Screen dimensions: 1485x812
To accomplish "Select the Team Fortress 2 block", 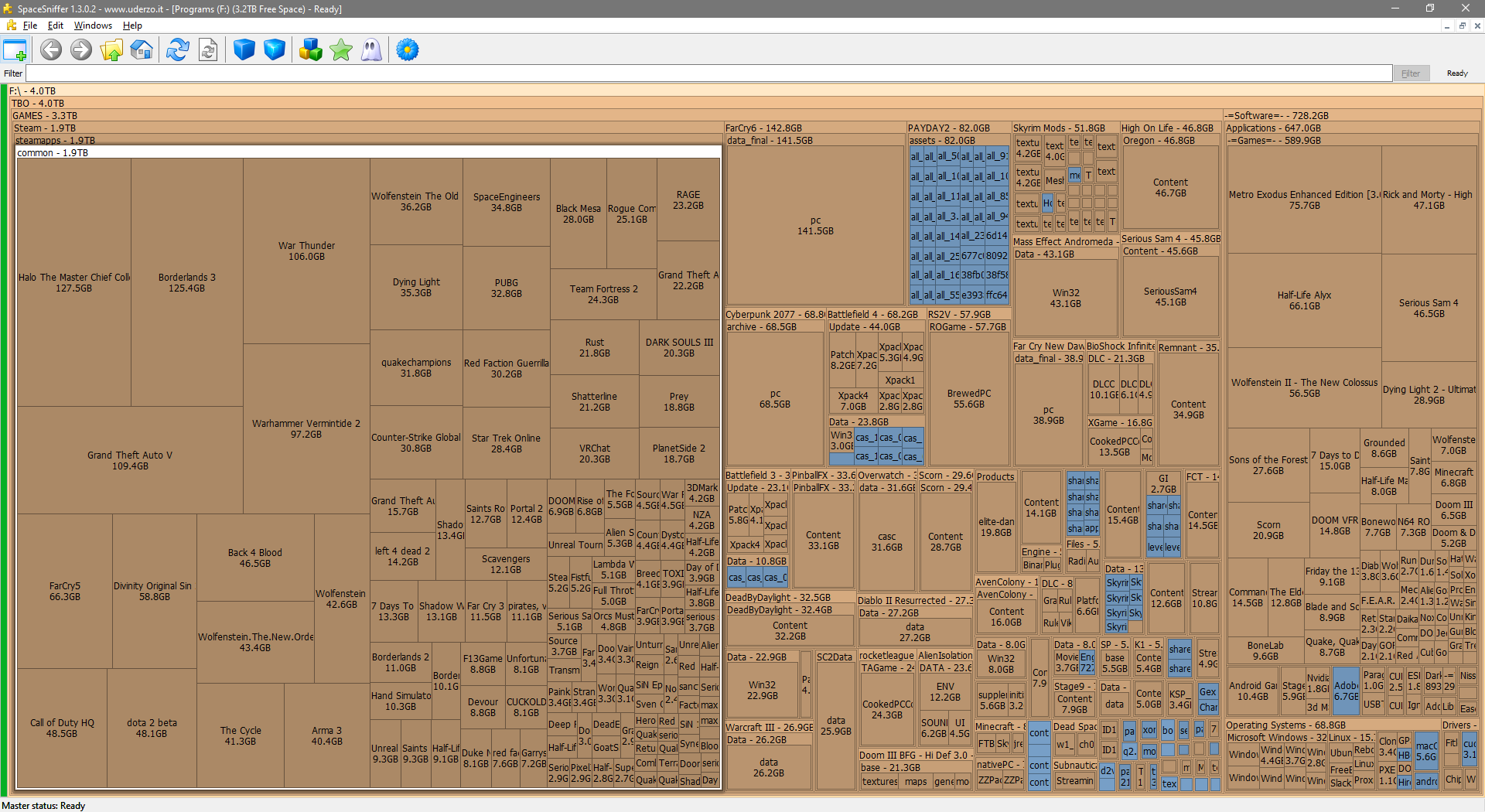I will point(603,295).
